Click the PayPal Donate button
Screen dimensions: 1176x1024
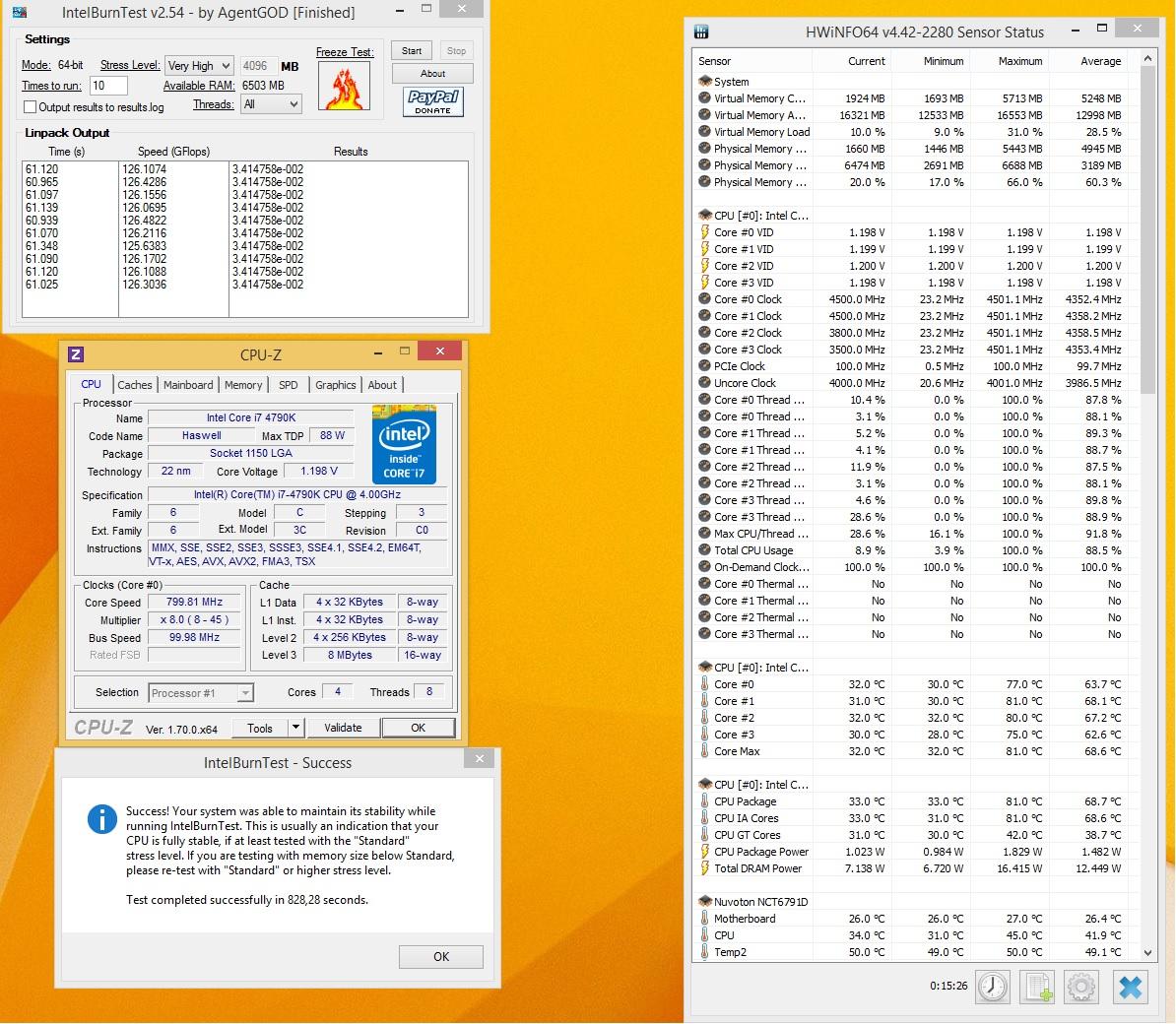(x=432, y=101)
